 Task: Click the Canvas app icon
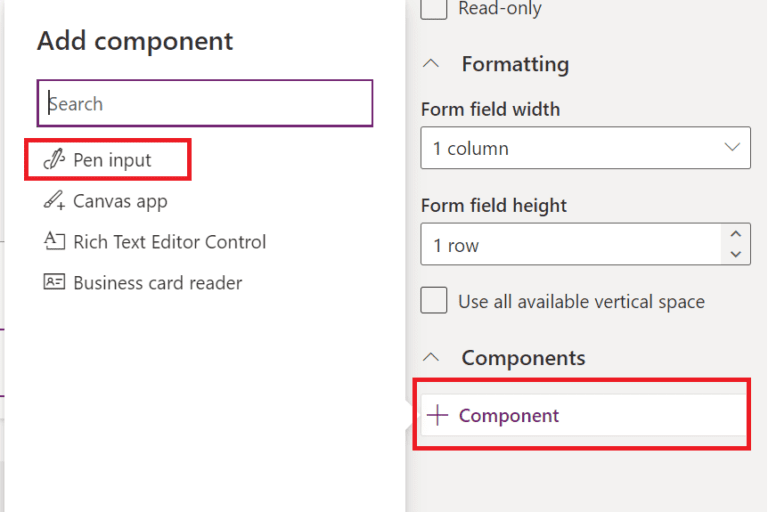pos(54,201)
